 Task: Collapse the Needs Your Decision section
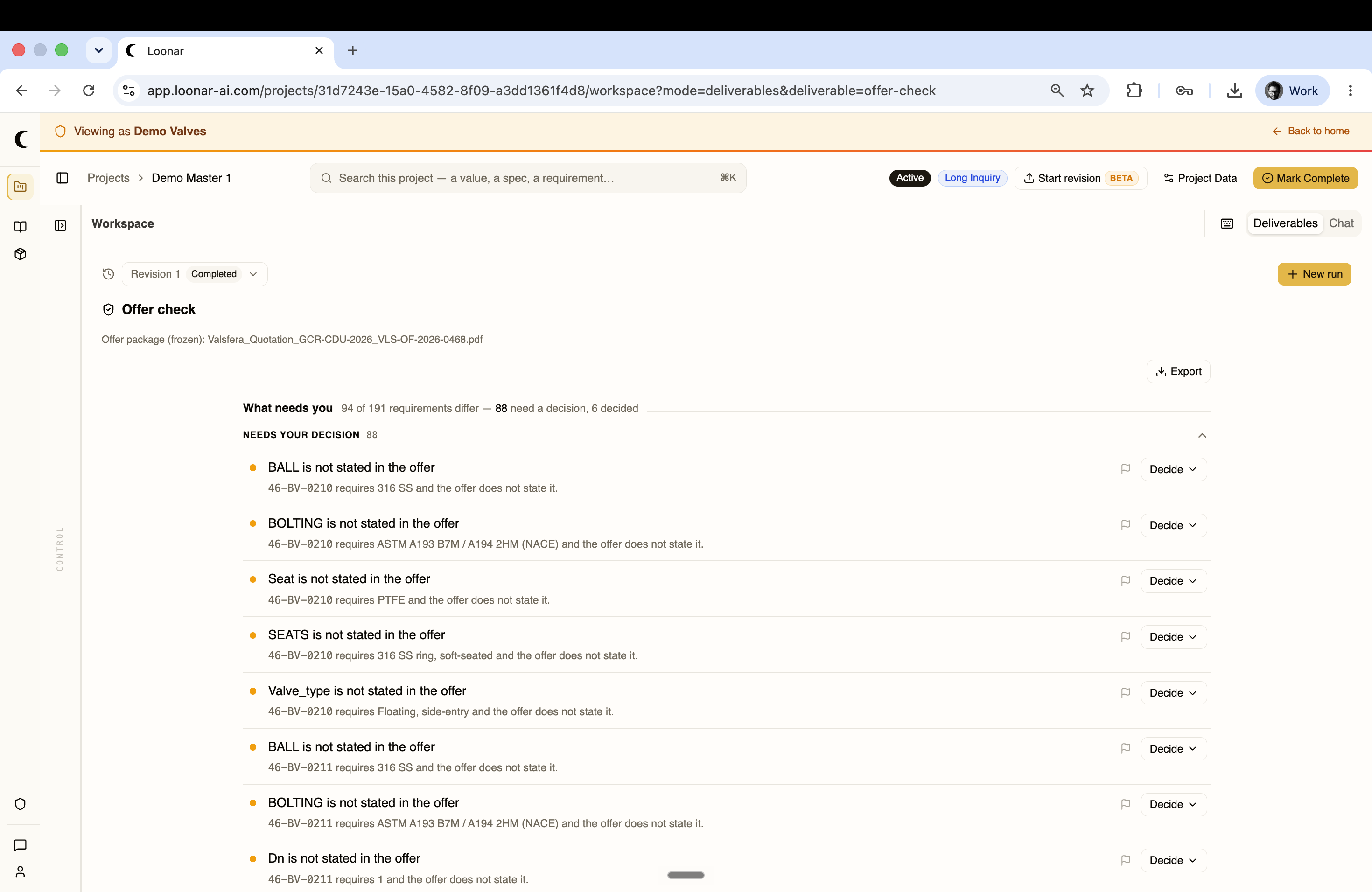click(1202, 435)
